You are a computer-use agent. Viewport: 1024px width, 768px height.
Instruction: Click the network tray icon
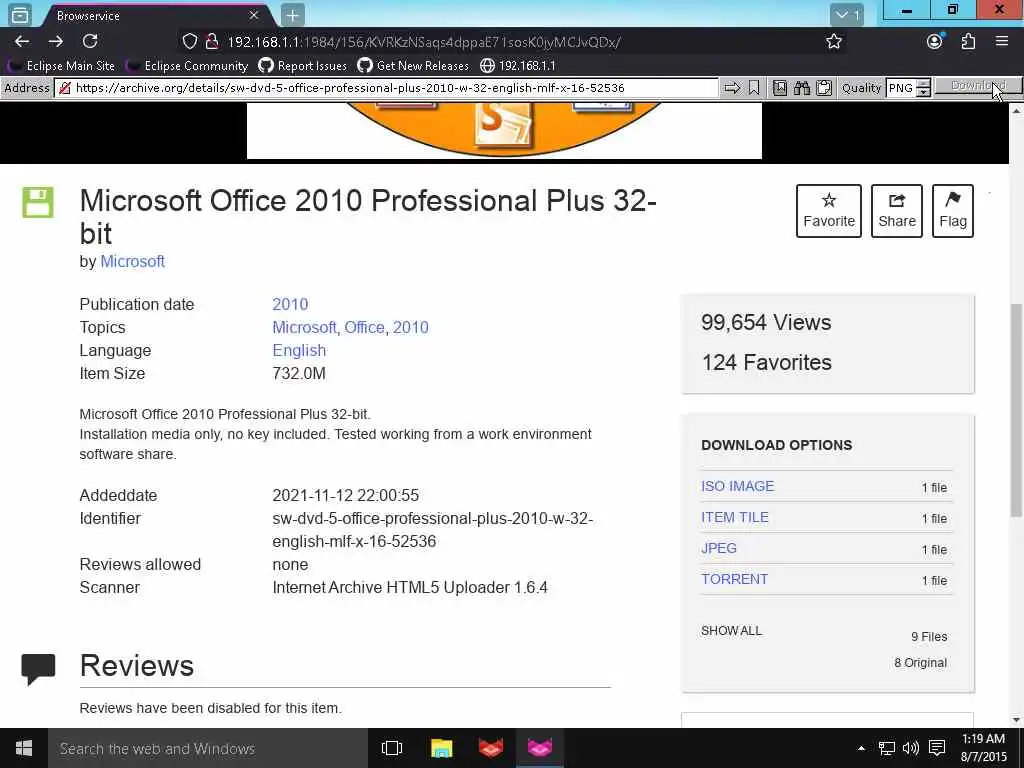[886, 748]
